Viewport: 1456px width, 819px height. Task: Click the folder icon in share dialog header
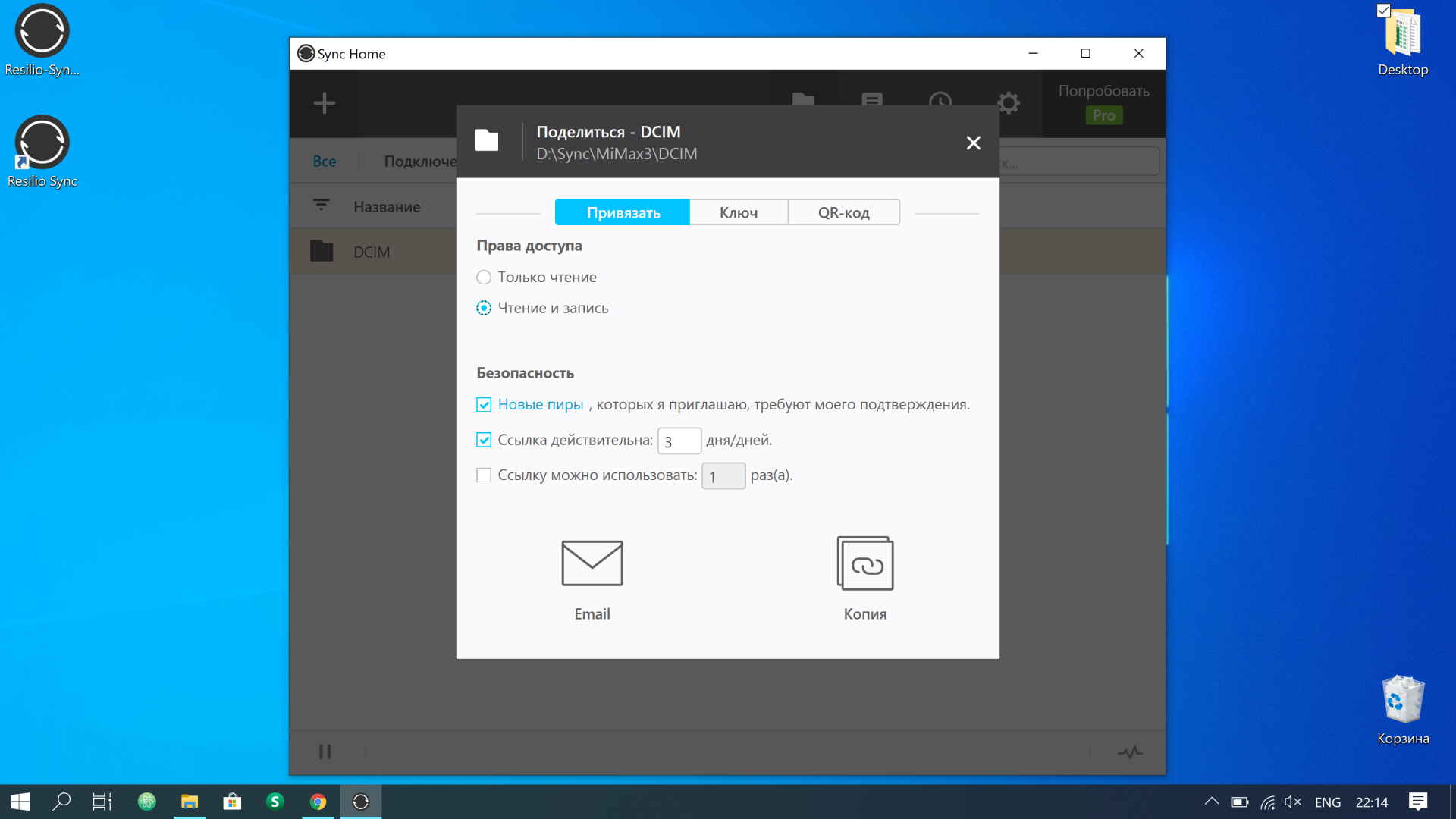[x=487, y=140]
